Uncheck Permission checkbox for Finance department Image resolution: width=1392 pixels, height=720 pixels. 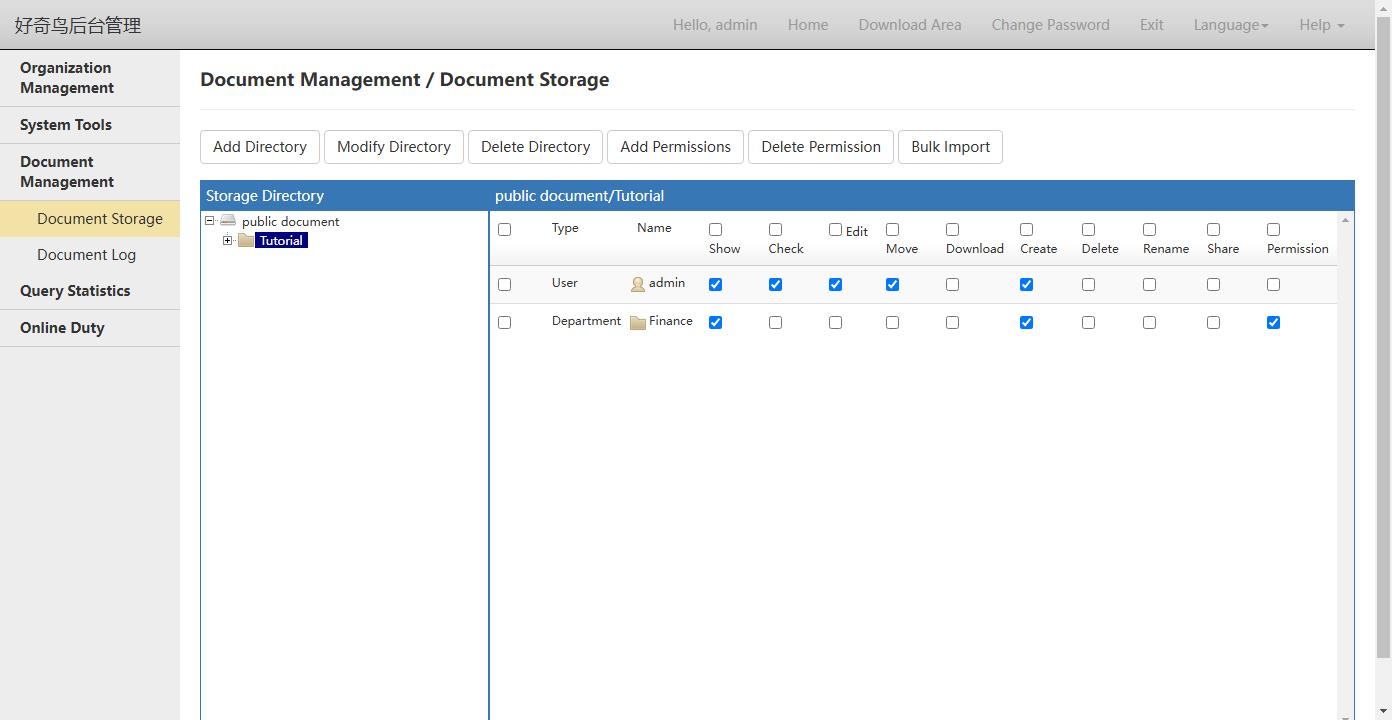click(x=1273, y=322)
